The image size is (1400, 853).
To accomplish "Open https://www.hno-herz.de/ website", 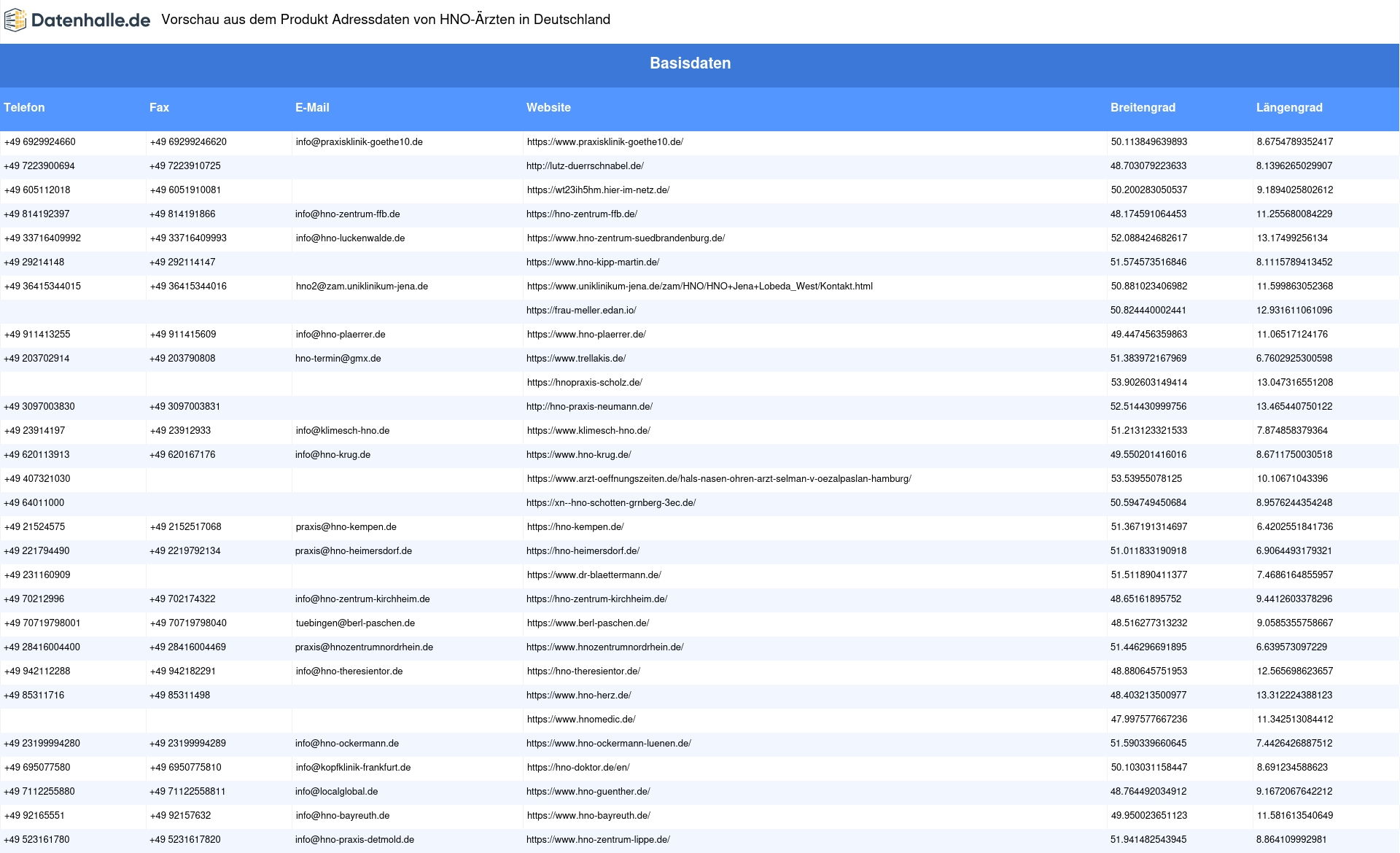I will [579, 696].
